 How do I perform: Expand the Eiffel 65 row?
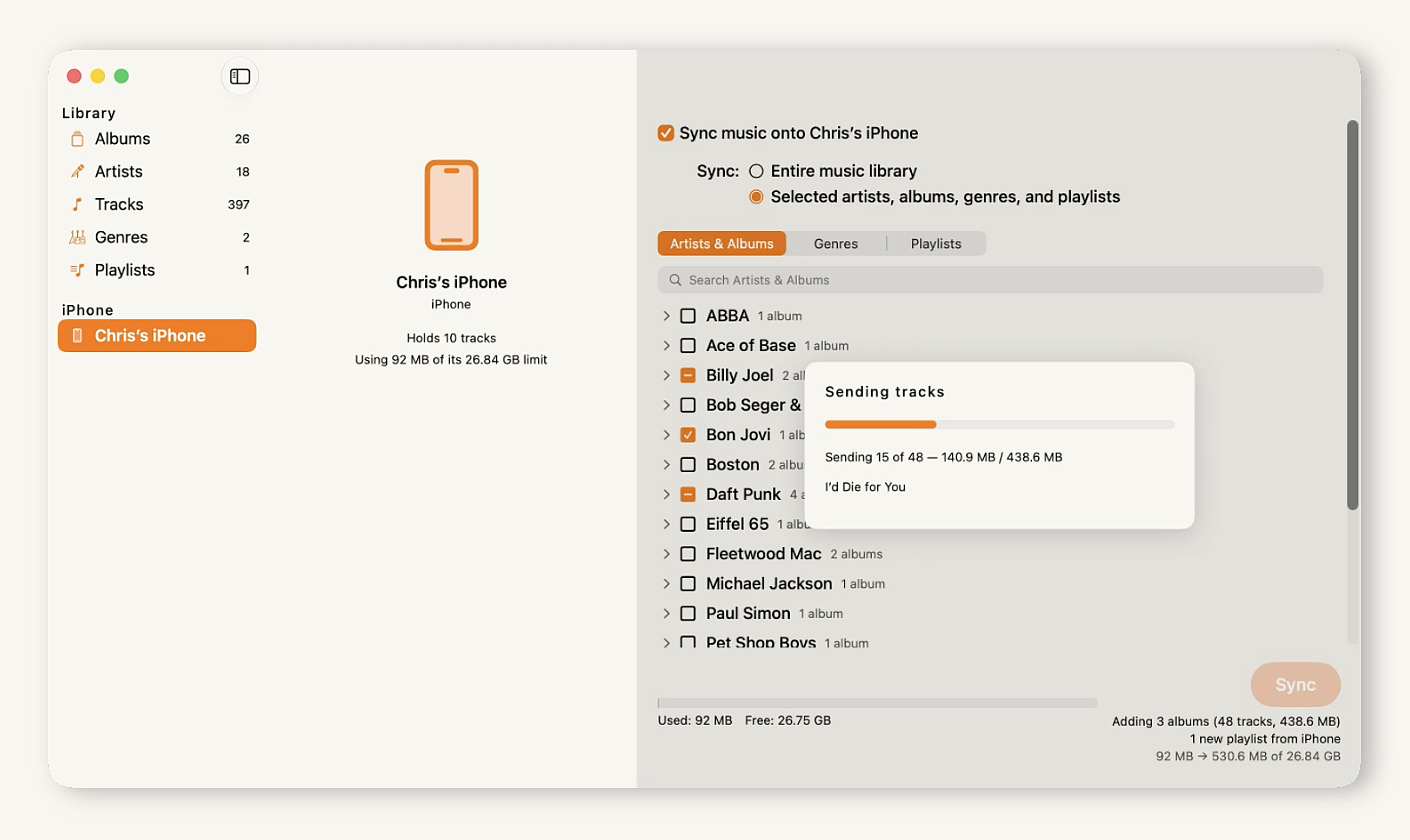[x=666, y=524]
